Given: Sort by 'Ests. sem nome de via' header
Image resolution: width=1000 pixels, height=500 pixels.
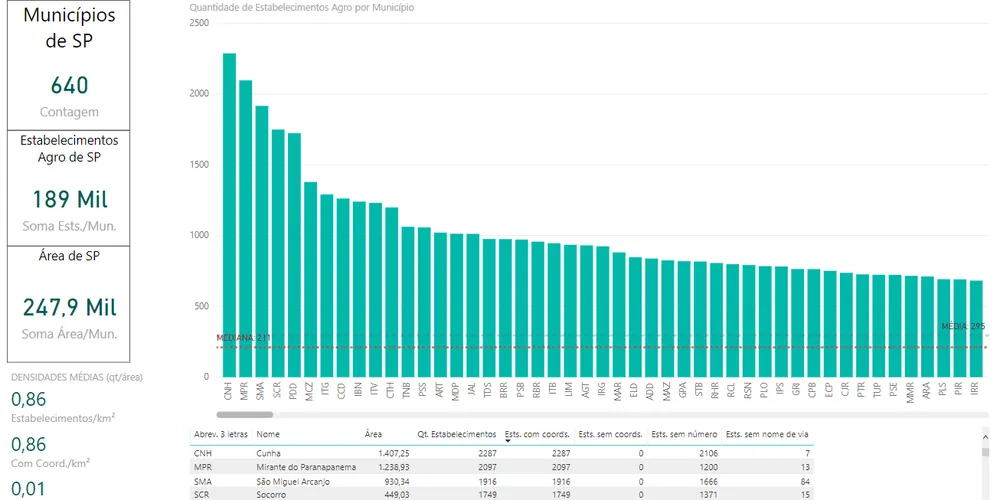Looking at the screenshot, I should (768, 434).
